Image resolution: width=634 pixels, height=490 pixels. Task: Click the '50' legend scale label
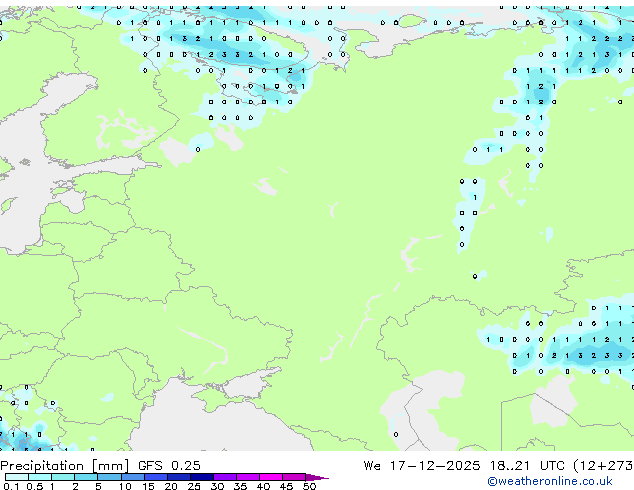(x=310, y=486)
